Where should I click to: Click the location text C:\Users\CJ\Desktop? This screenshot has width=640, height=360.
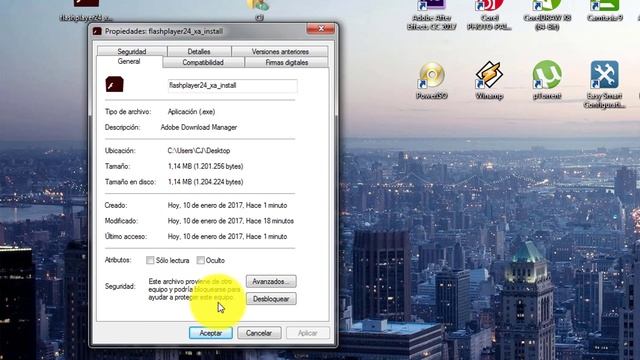pos(199,151)
